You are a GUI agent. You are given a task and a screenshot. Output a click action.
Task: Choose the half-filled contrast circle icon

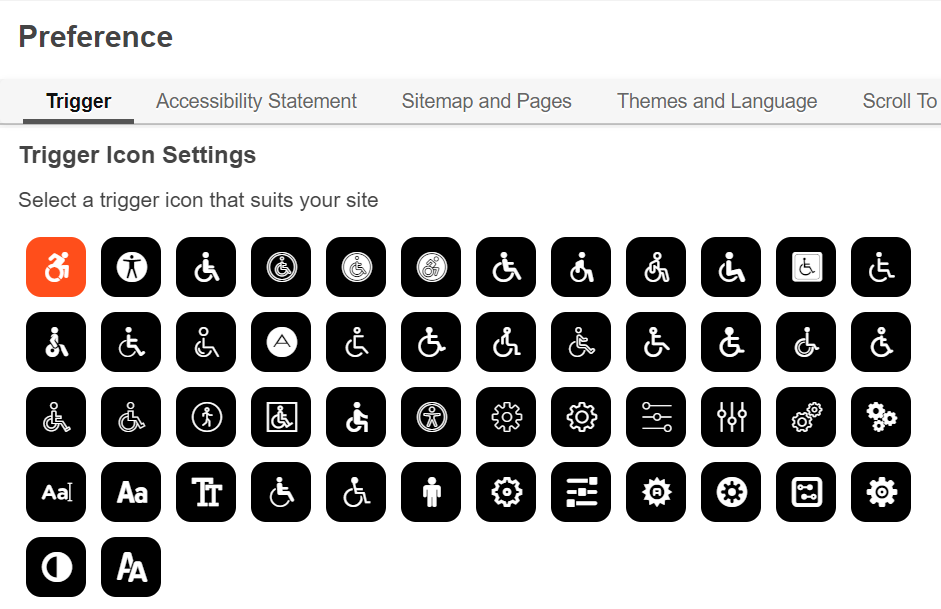pos(56,567)
